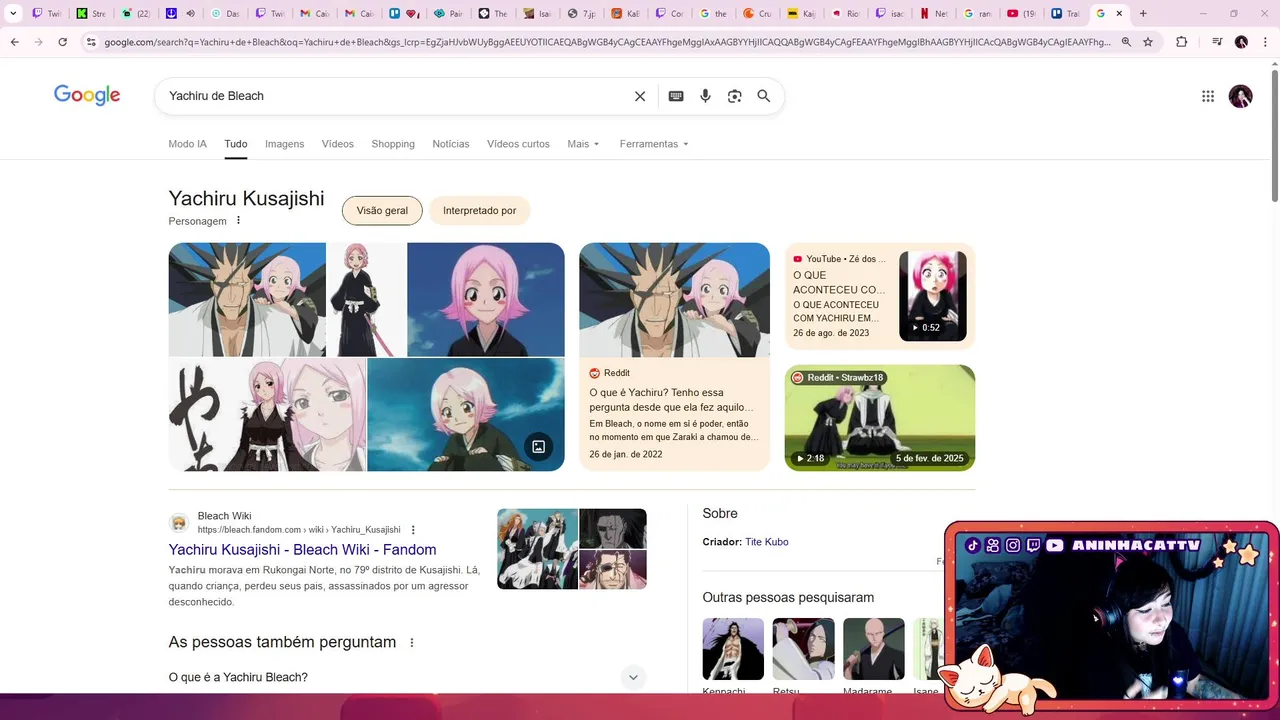Open options beside 'As pessoas também perguntam'
The image size is (1280, 720).
tap(411, 642)
